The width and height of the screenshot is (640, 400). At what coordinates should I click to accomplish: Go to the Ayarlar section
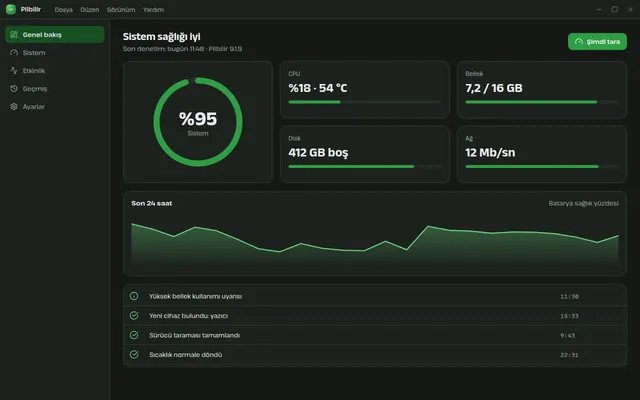(55, 107)
